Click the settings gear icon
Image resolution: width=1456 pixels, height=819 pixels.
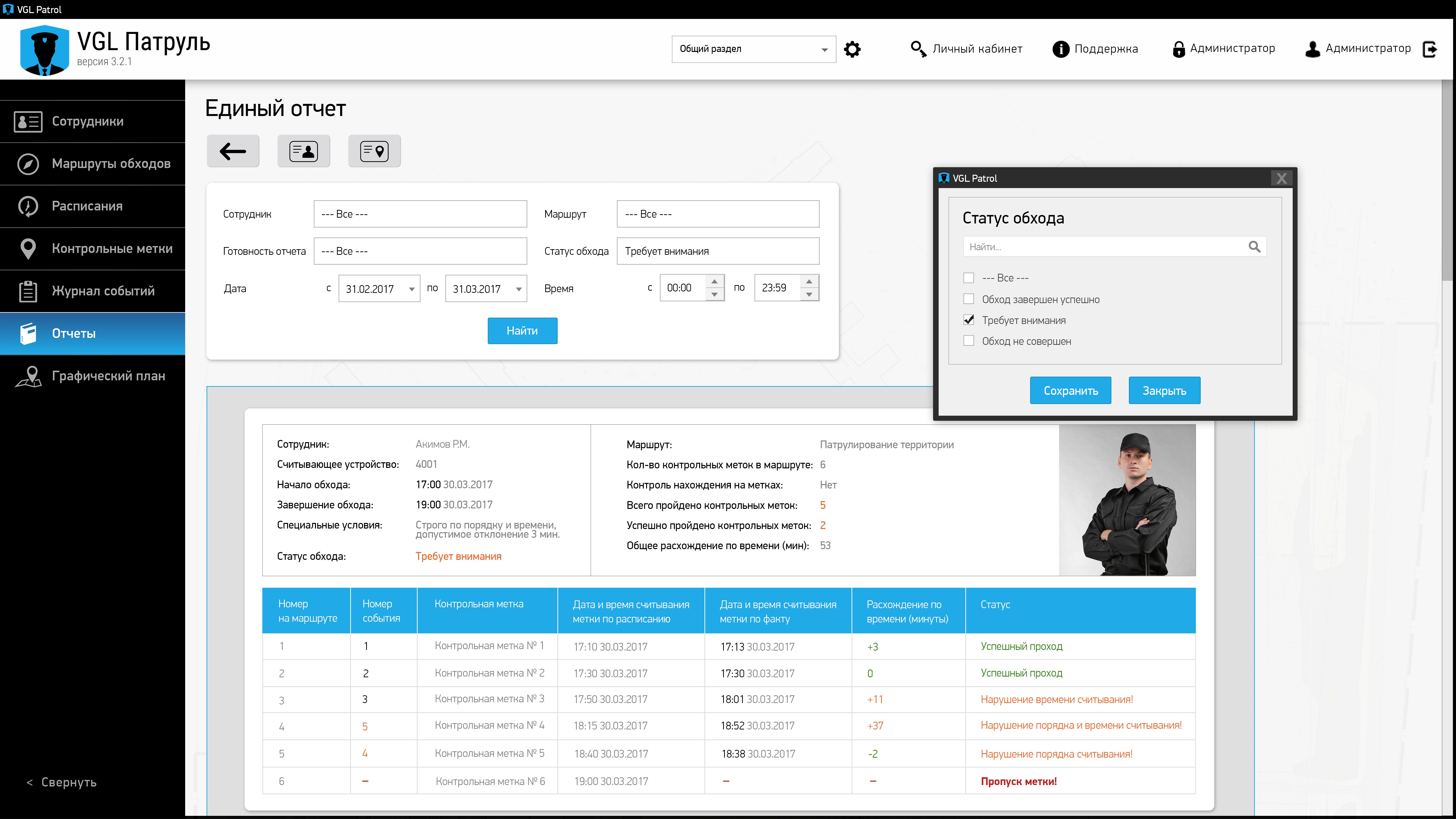852,49
